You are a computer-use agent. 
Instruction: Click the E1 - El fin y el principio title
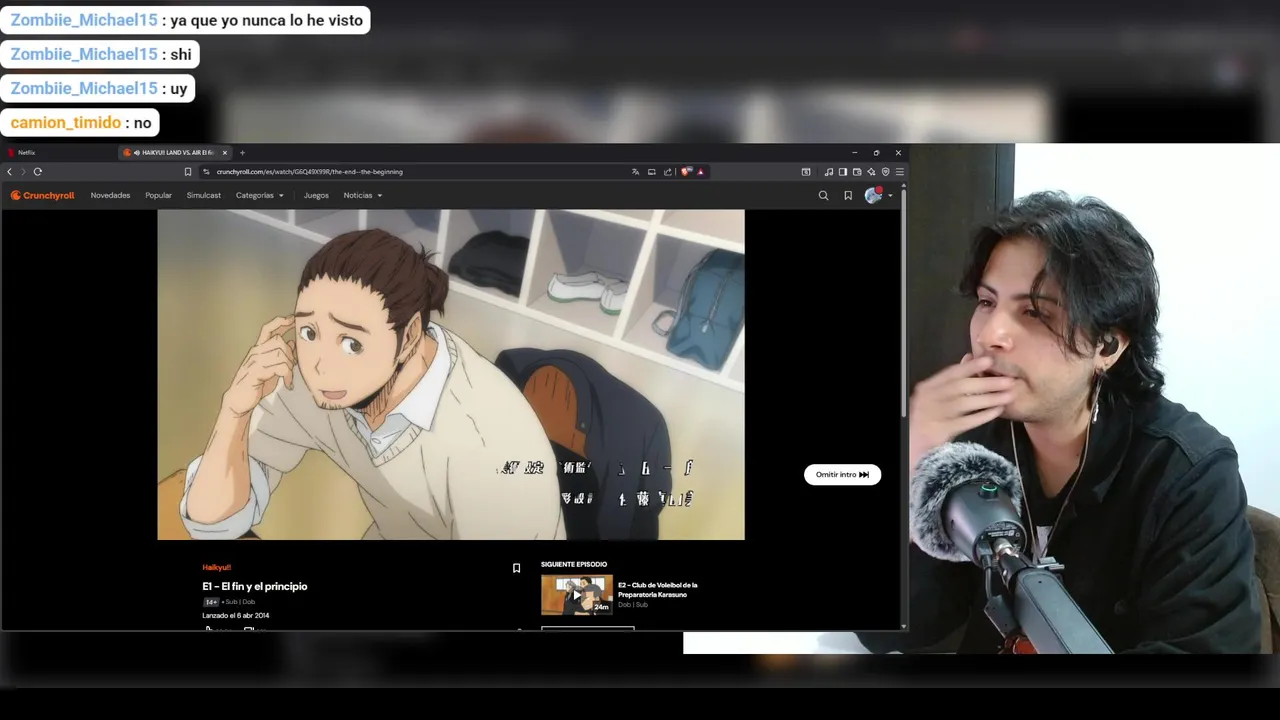(255, 587)
